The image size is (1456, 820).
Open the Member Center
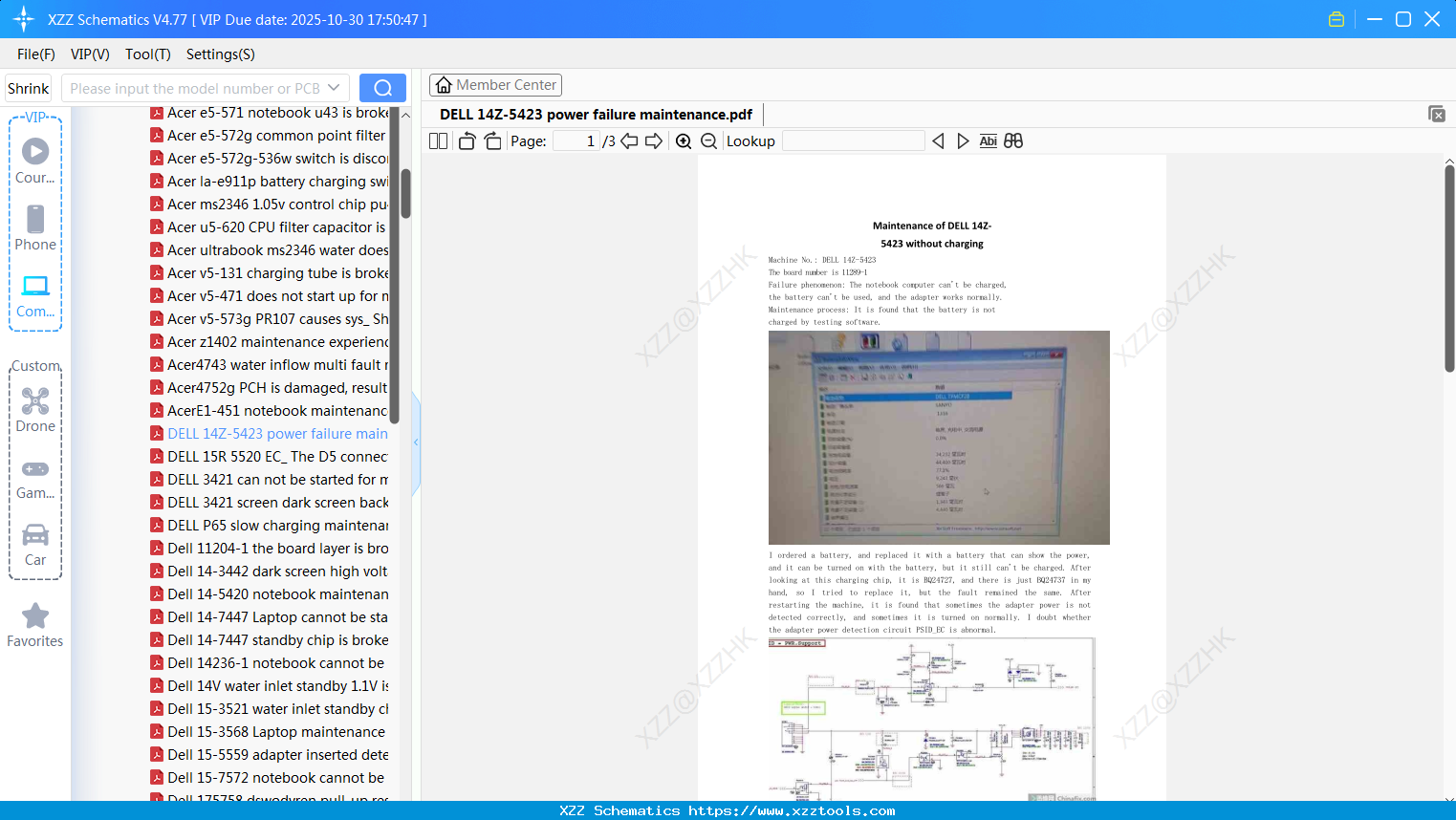click(x=495, y=85)
